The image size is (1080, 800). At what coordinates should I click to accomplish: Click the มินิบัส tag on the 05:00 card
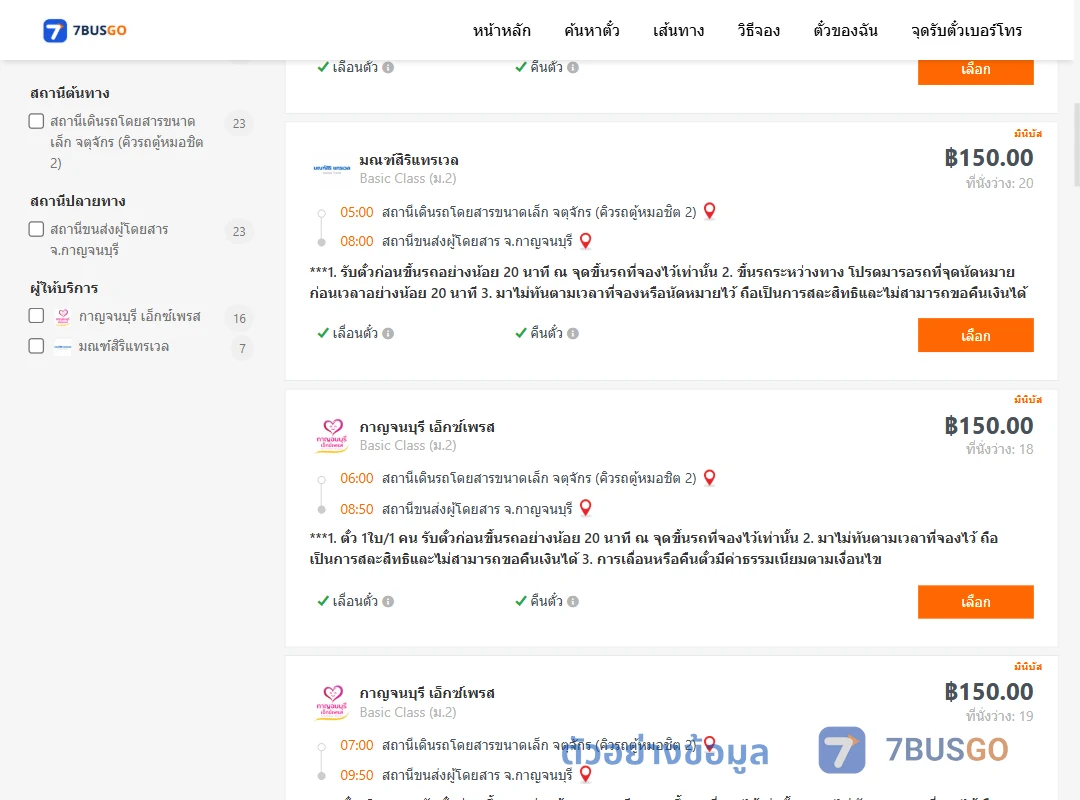(1028, 133)
